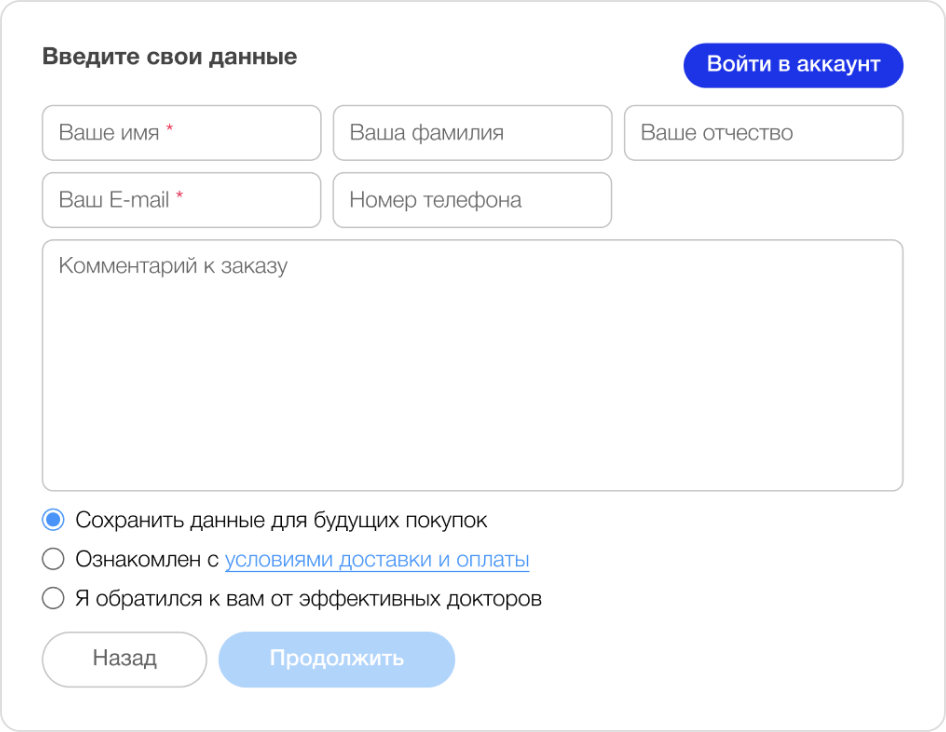
Task: Toggle Сохранить данные для будущих покупок radio
Action: 53,520
